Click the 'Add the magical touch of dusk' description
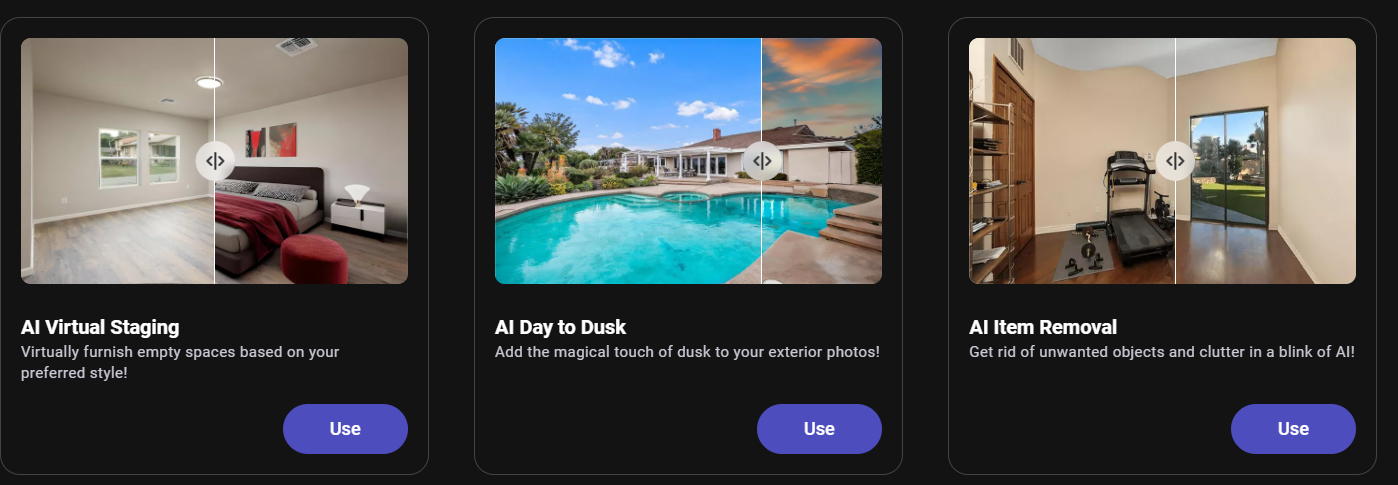 [687, 352]
